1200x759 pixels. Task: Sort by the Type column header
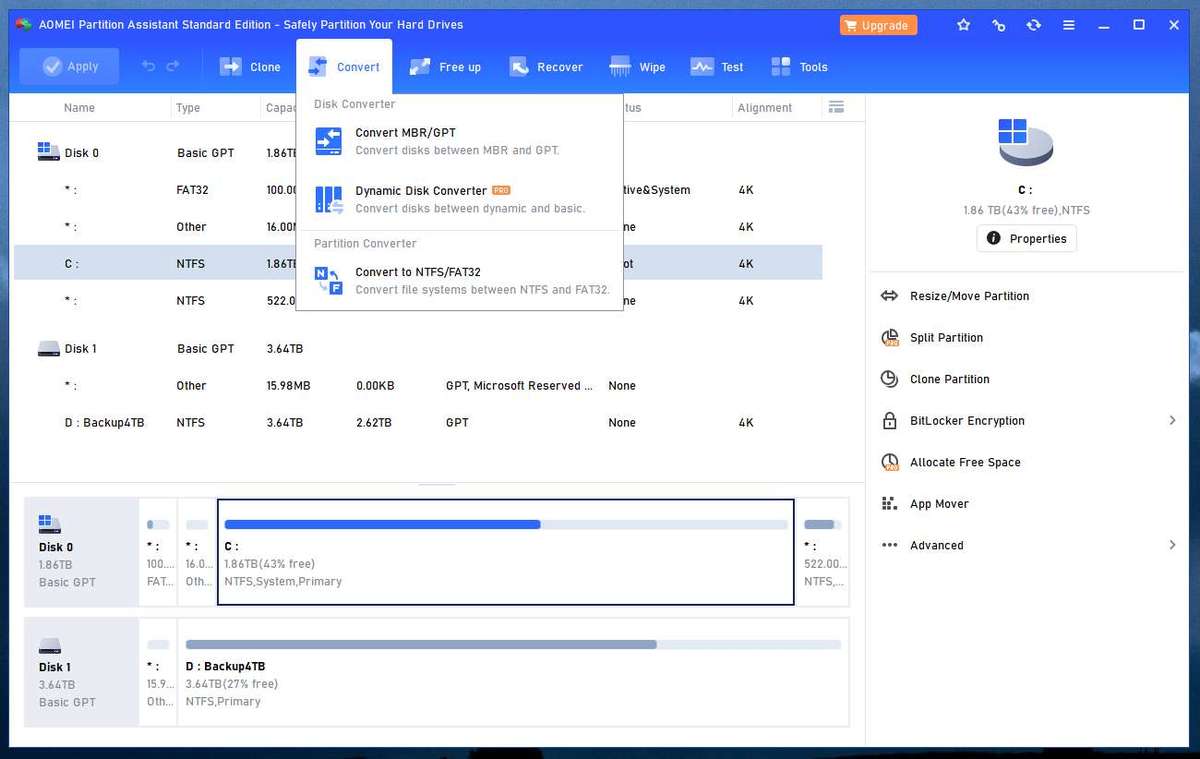click(x=188, y=108)
